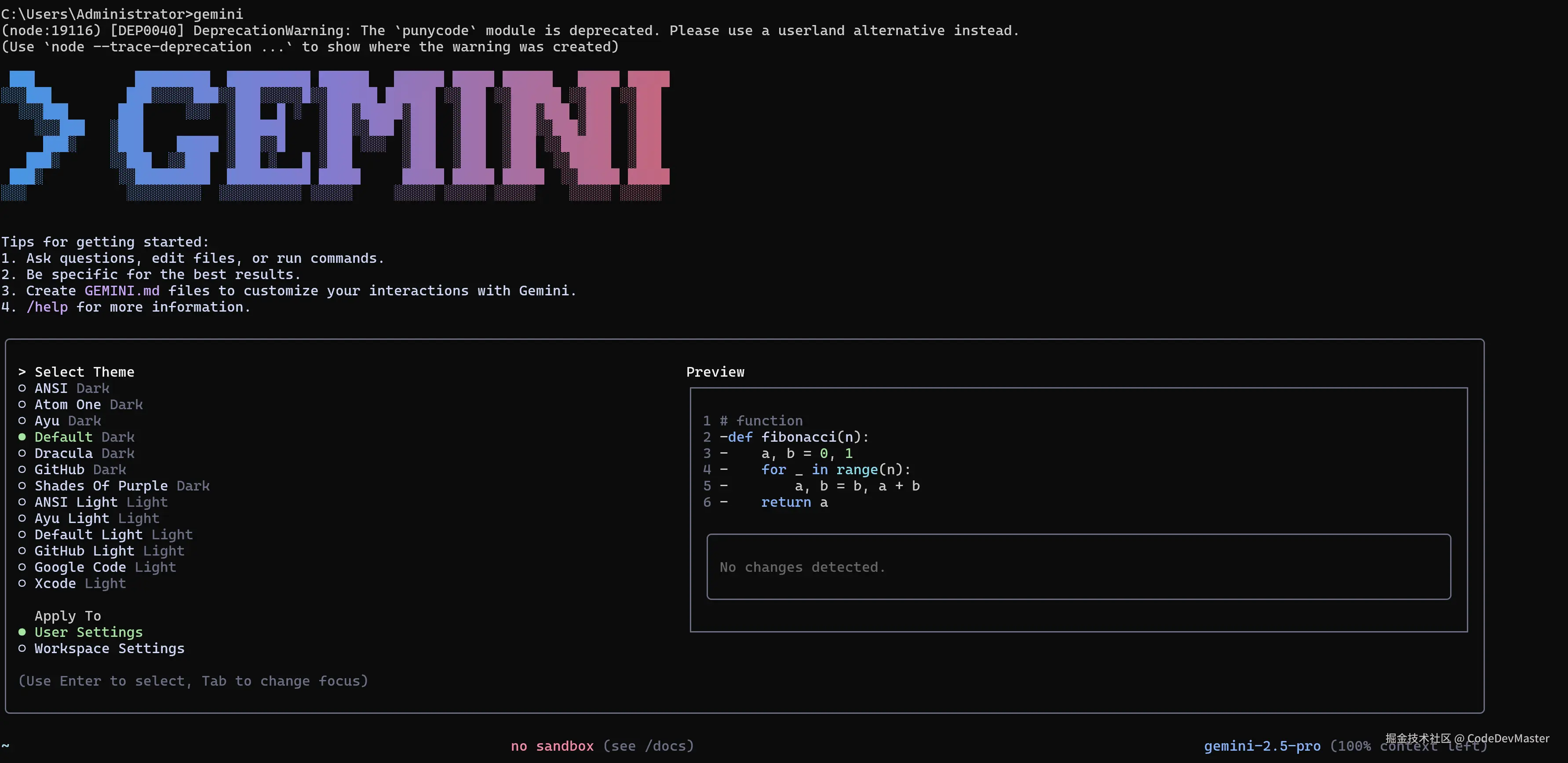Image resolution: width=1568 pixels, height=763 pixels.
Task: Click the 'Use Enter to select' hint
Action: (x=193, y=681)
